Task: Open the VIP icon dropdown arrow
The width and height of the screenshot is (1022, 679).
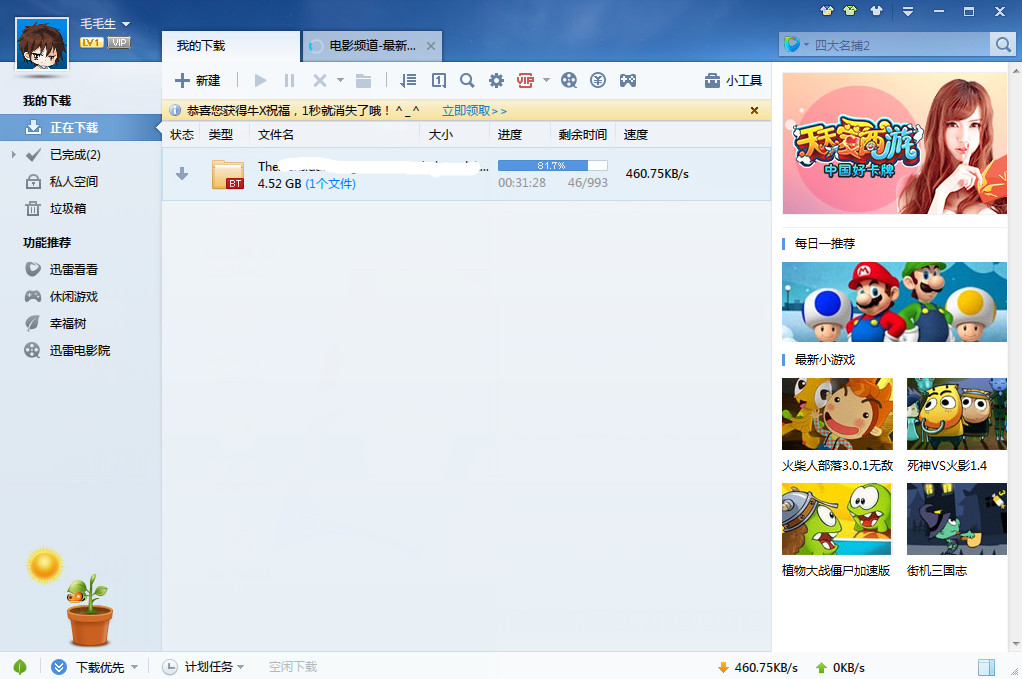Action: tap(546, 80)
